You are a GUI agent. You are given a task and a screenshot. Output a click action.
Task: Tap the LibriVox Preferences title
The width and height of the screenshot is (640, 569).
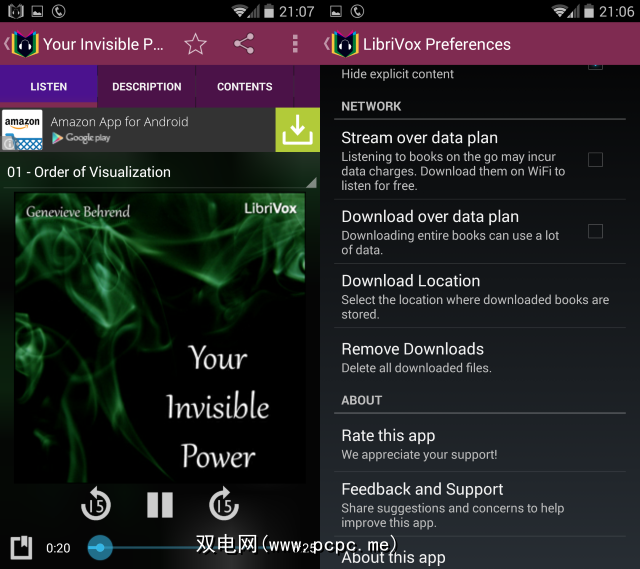(x=437, y=44)
